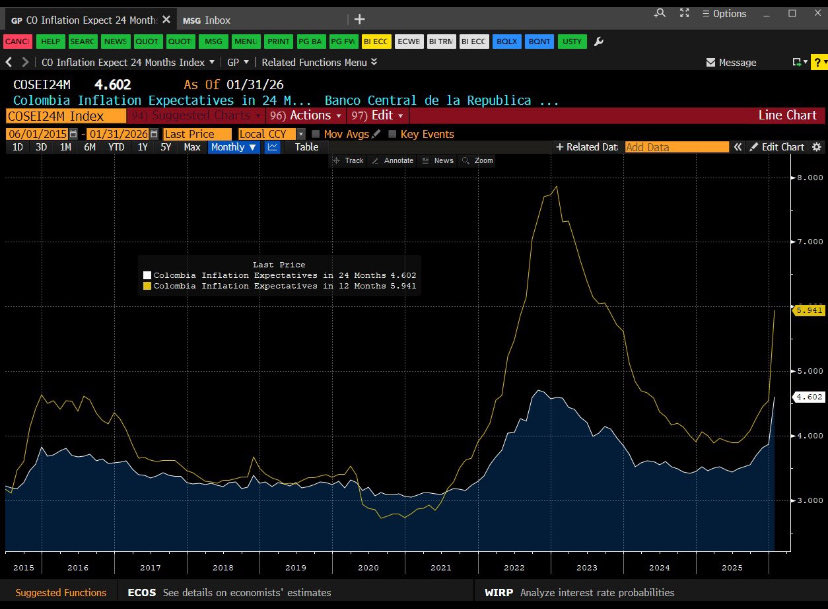The image size is (828, 609).
Task: Click the export window icon near Message
Action: [x=797, y=62]
